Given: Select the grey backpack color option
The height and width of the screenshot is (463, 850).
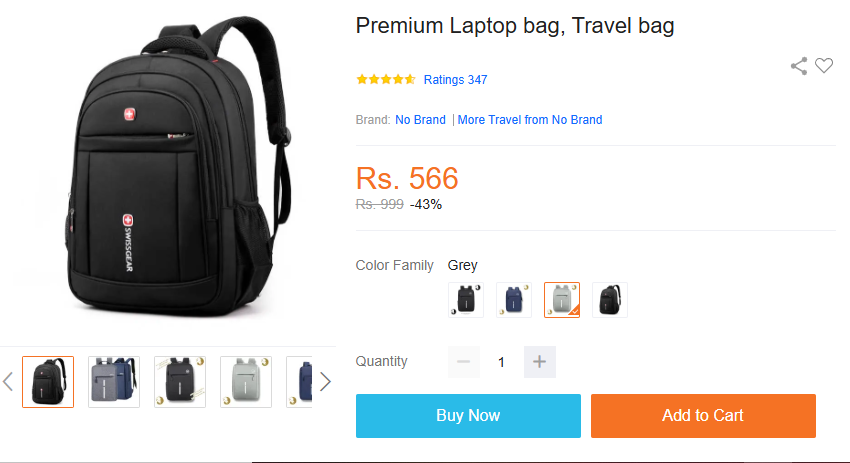Looking at the screenshot, I should point(562,300).
